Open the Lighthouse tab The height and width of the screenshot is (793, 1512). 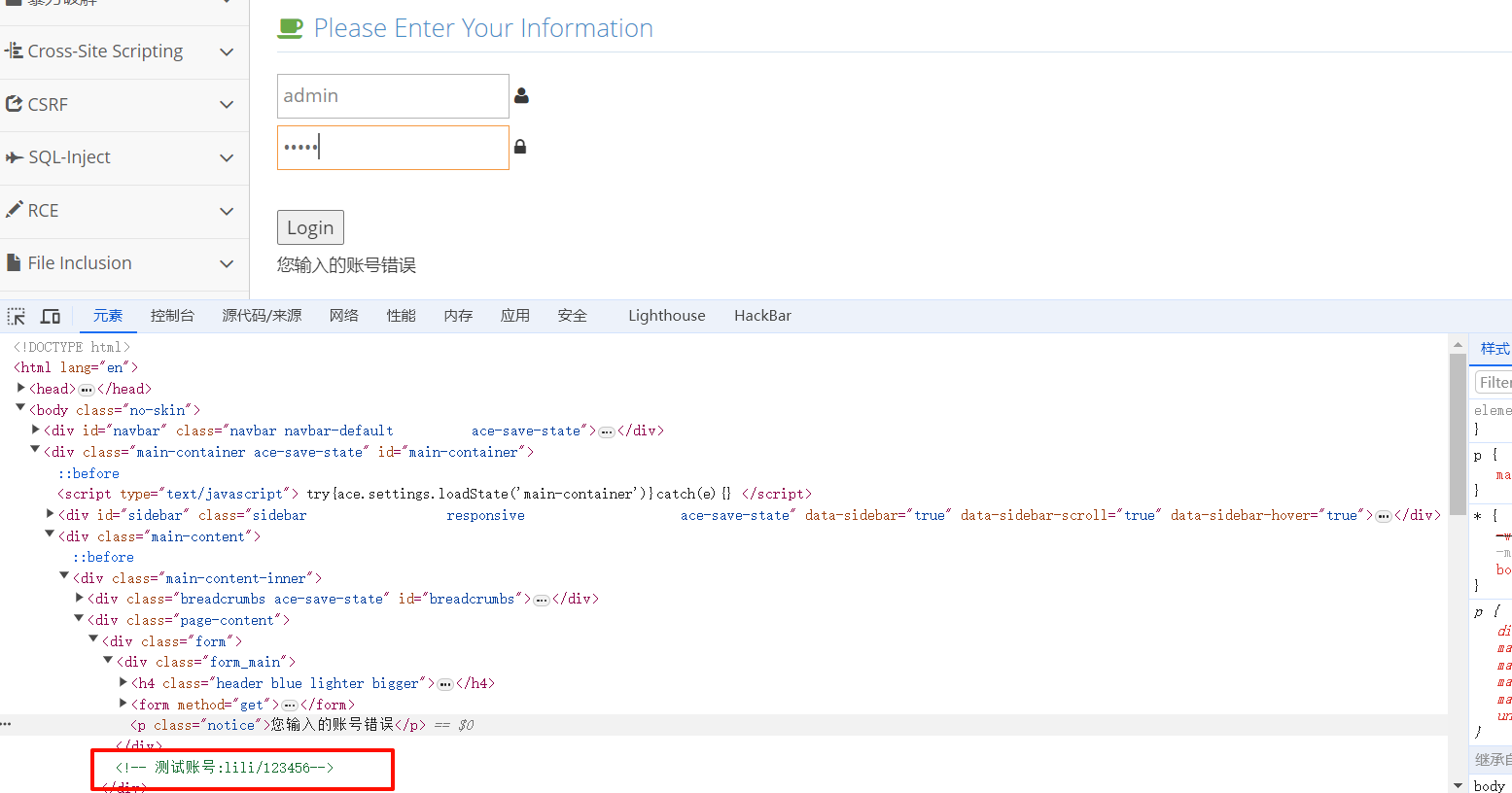click(x=667, y=316)
